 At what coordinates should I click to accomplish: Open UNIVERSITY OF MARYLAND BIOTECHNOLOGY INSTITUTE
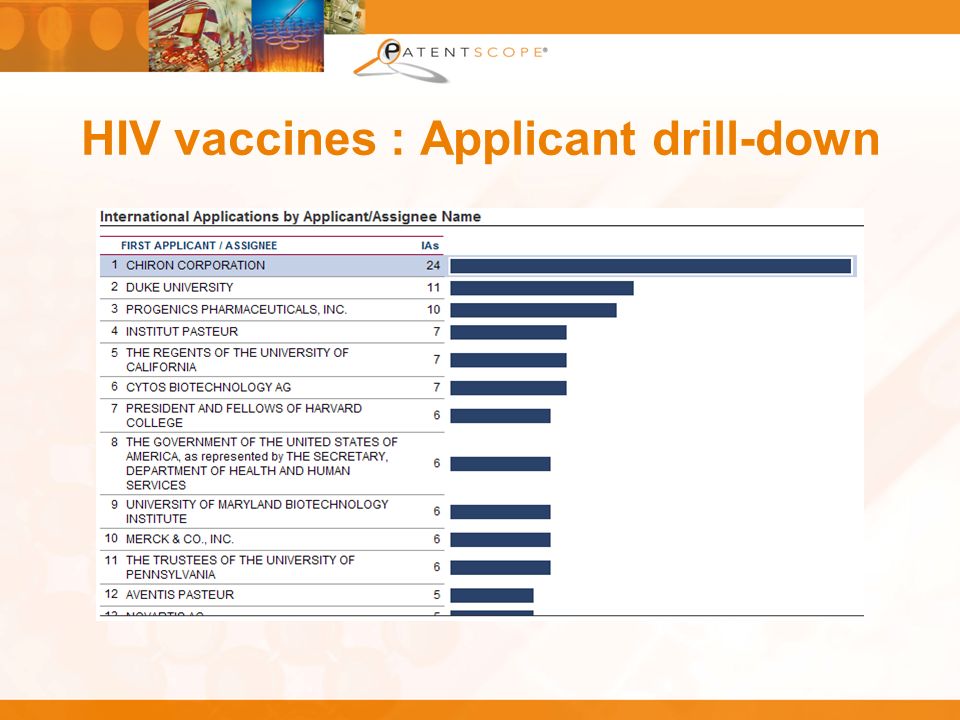point(257,511)
